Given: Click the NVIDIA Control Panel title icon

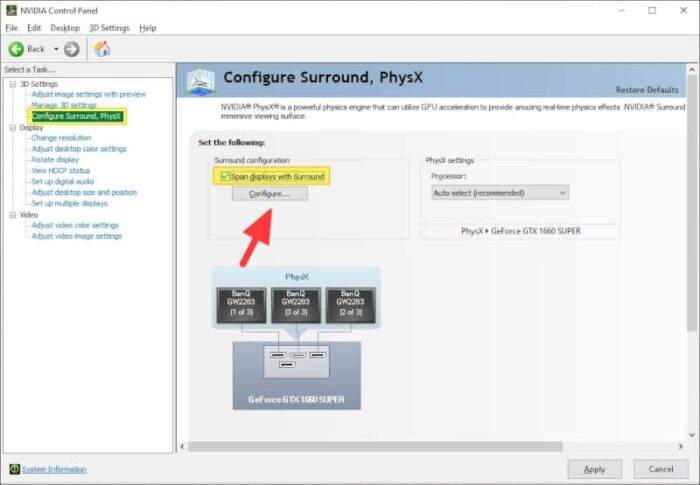Looking at the screenshot, I should [x=12, y=10].
